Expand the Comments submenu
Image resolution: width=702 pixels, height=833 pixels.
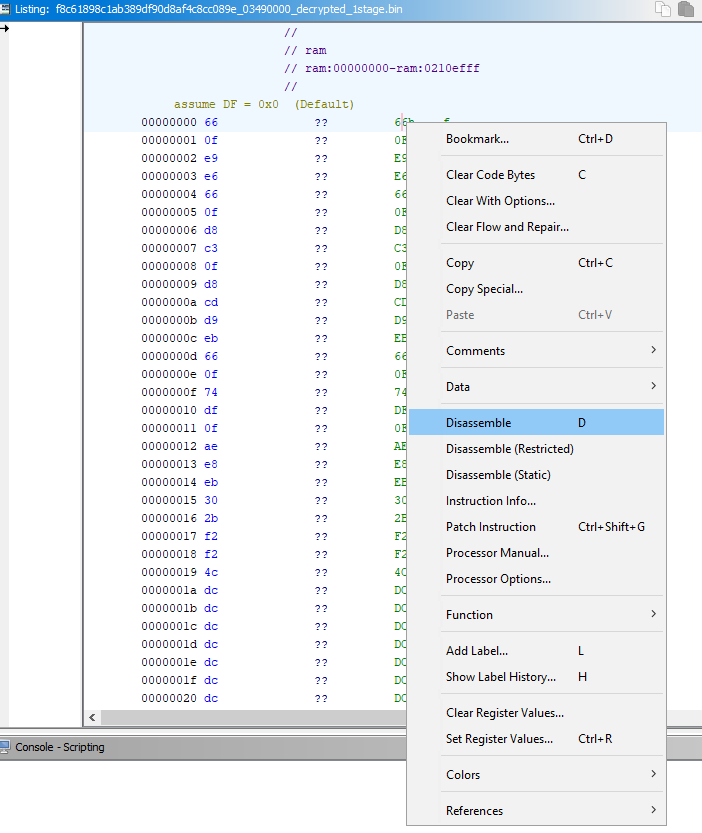(x=653, y=351)
